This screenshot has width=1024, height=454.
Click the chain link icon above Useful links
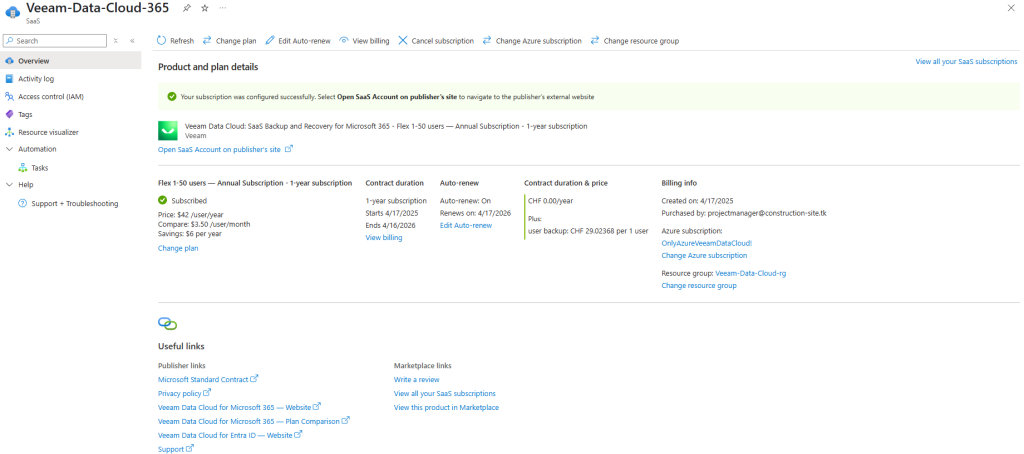pyautogui.click(x=168, y=324)
